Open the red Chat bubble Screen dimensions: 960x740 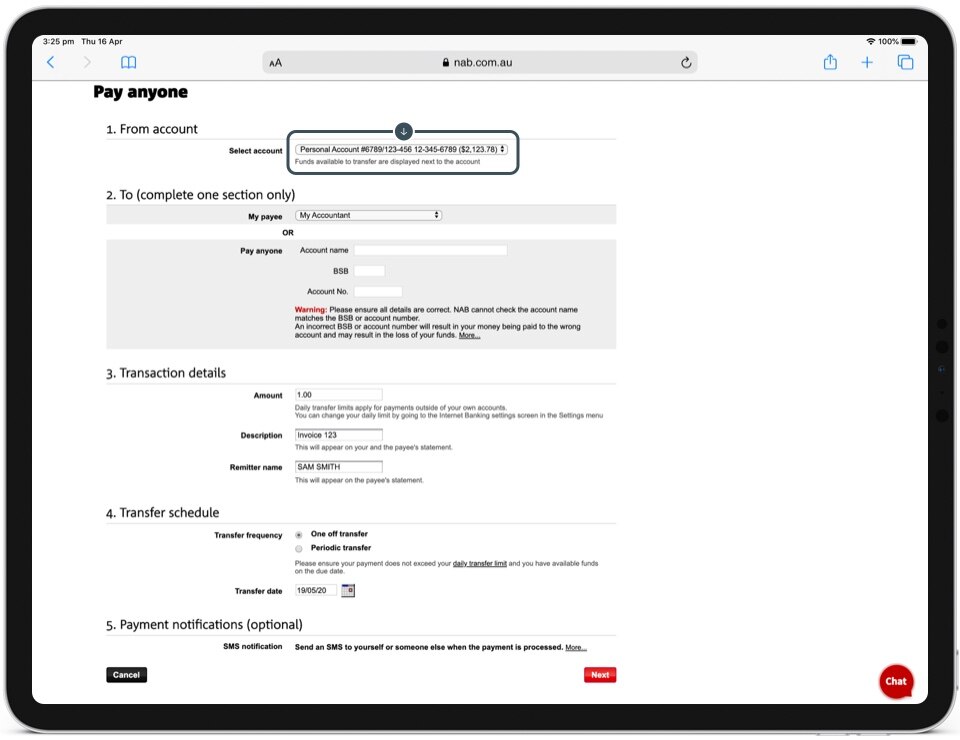(x=895, y=681)
